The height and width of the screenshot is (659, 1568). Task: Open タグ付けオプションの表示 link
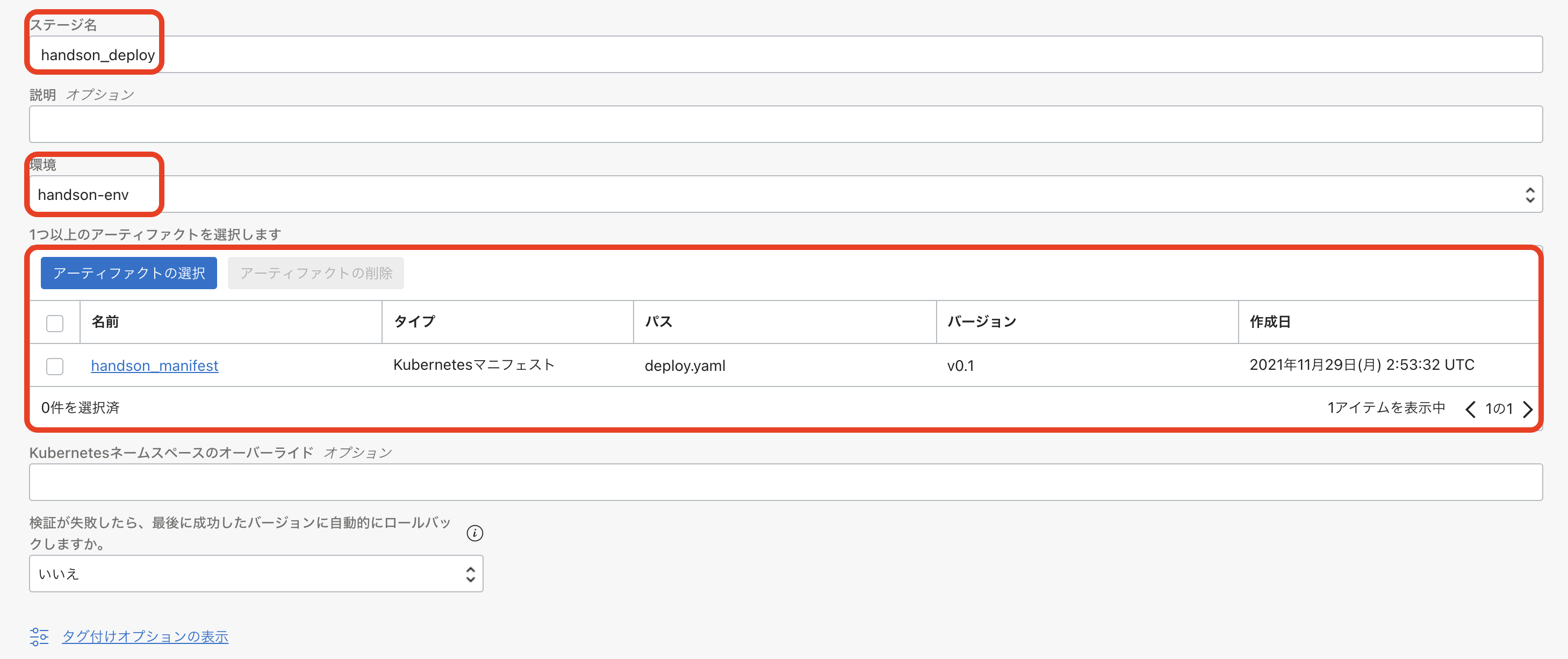(x=145, y=636)
